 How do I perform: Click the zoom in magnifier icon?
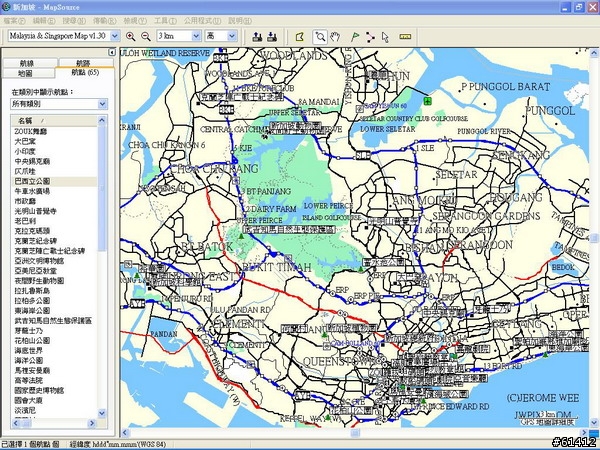pyautogui.click(x=130, y=36)
